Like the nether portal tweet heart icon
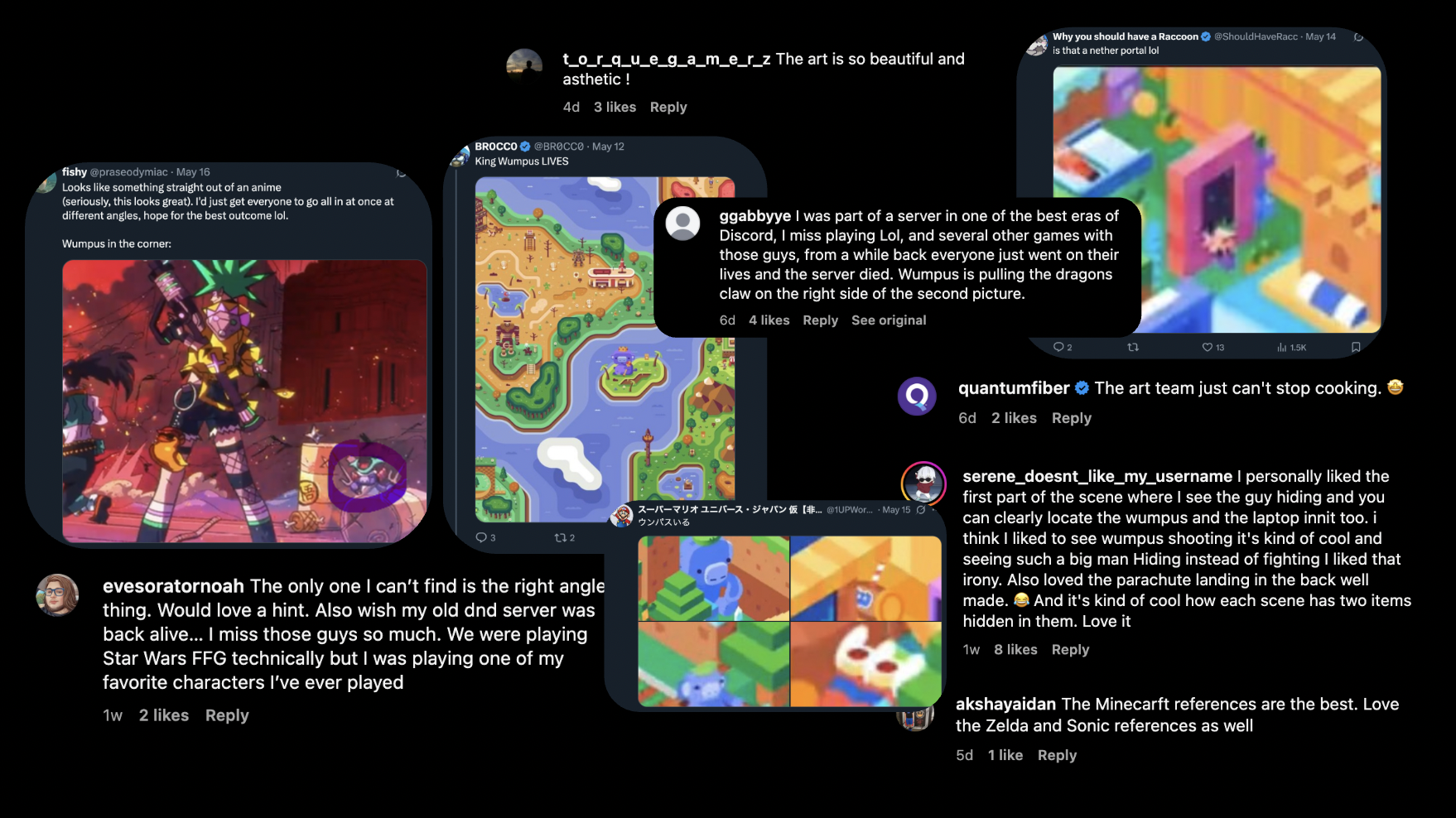Screen dimensions: 1456x818 1208,347
